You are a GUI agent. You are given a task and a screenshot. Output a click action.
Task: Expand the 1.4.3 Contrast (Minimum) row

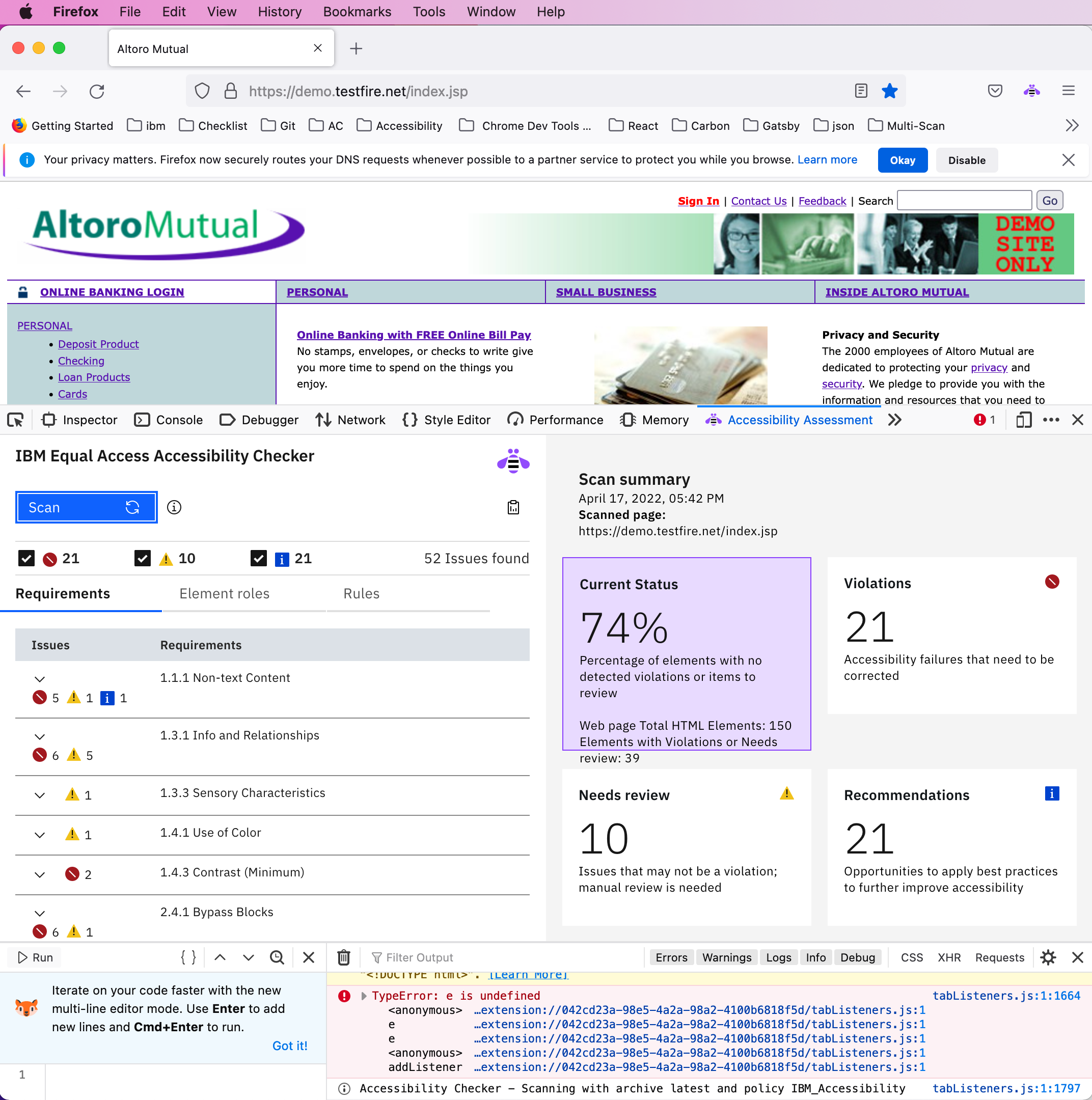click(x=40, y=875)
